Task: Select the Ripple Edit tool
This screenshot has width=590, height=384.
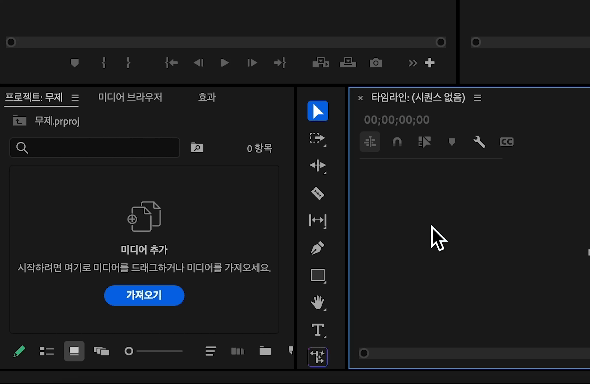Action: click(318, 166)
